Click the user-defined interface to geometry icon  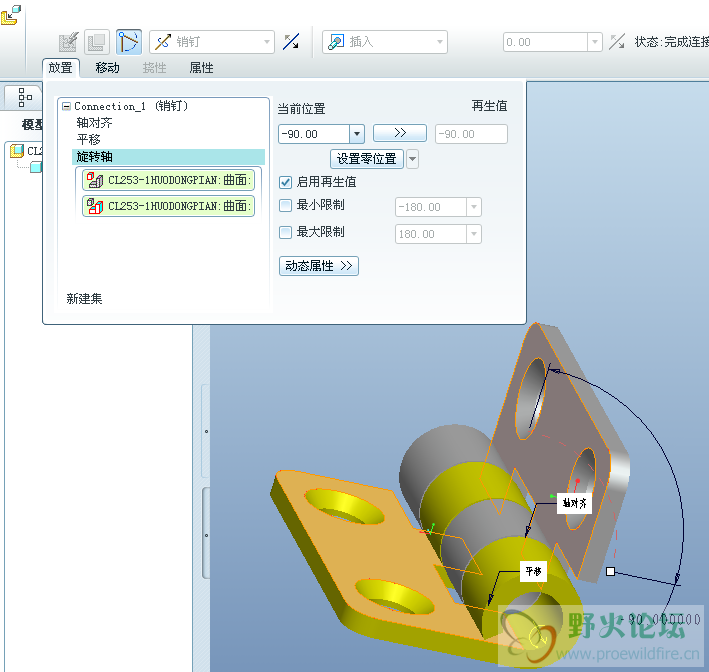point(69,43)
